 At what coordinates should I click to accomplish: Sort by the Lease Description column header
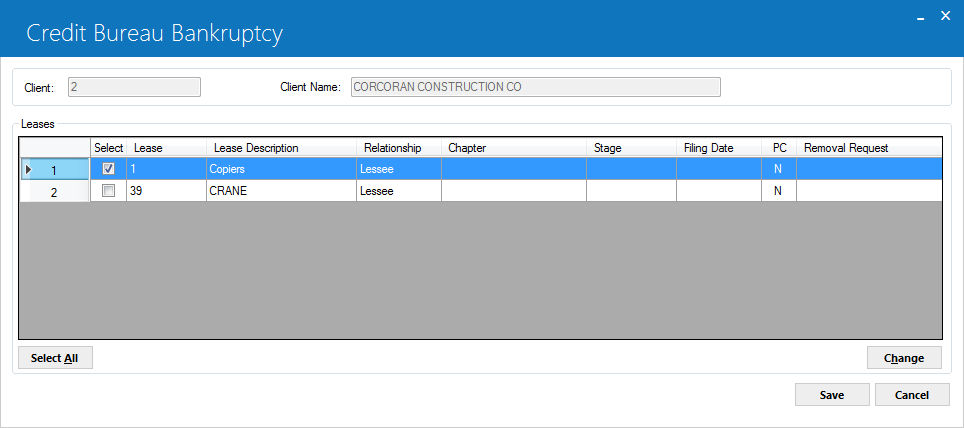[282, 148]
